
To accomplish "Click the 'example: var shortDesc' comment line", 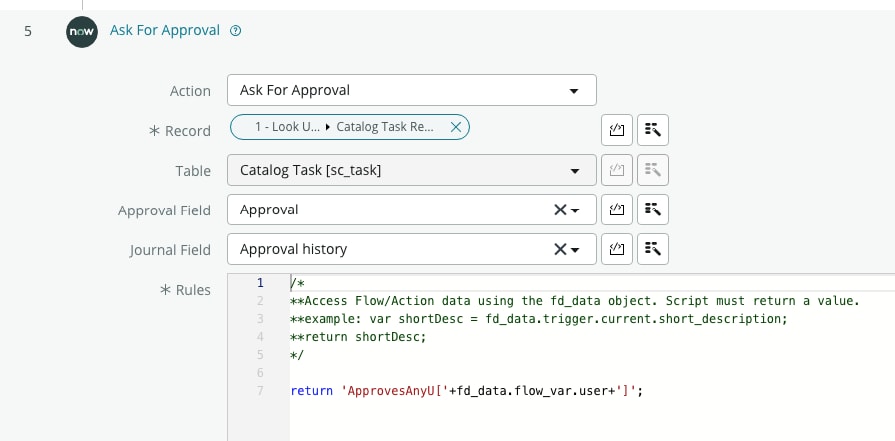I will 539,319.
